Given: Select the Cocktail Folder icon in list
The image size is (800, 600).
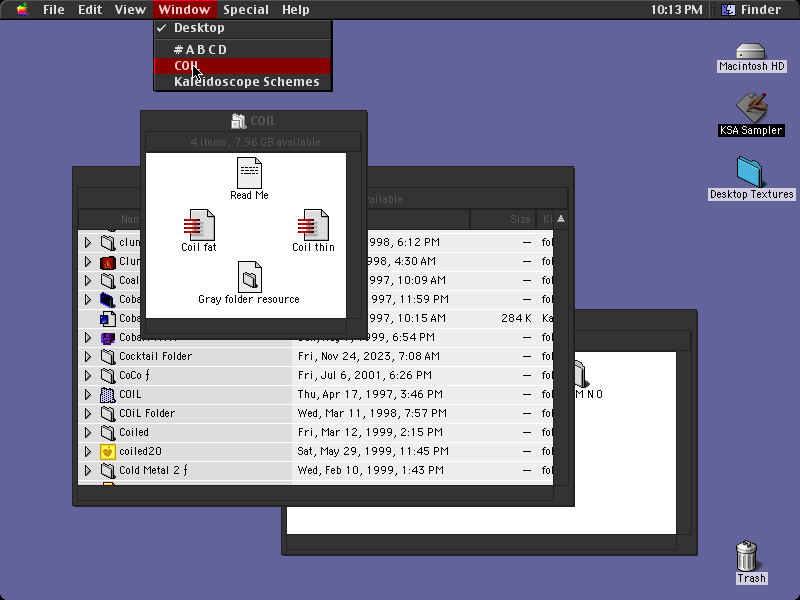Looking at the screenshot, I should coord(108,356).
